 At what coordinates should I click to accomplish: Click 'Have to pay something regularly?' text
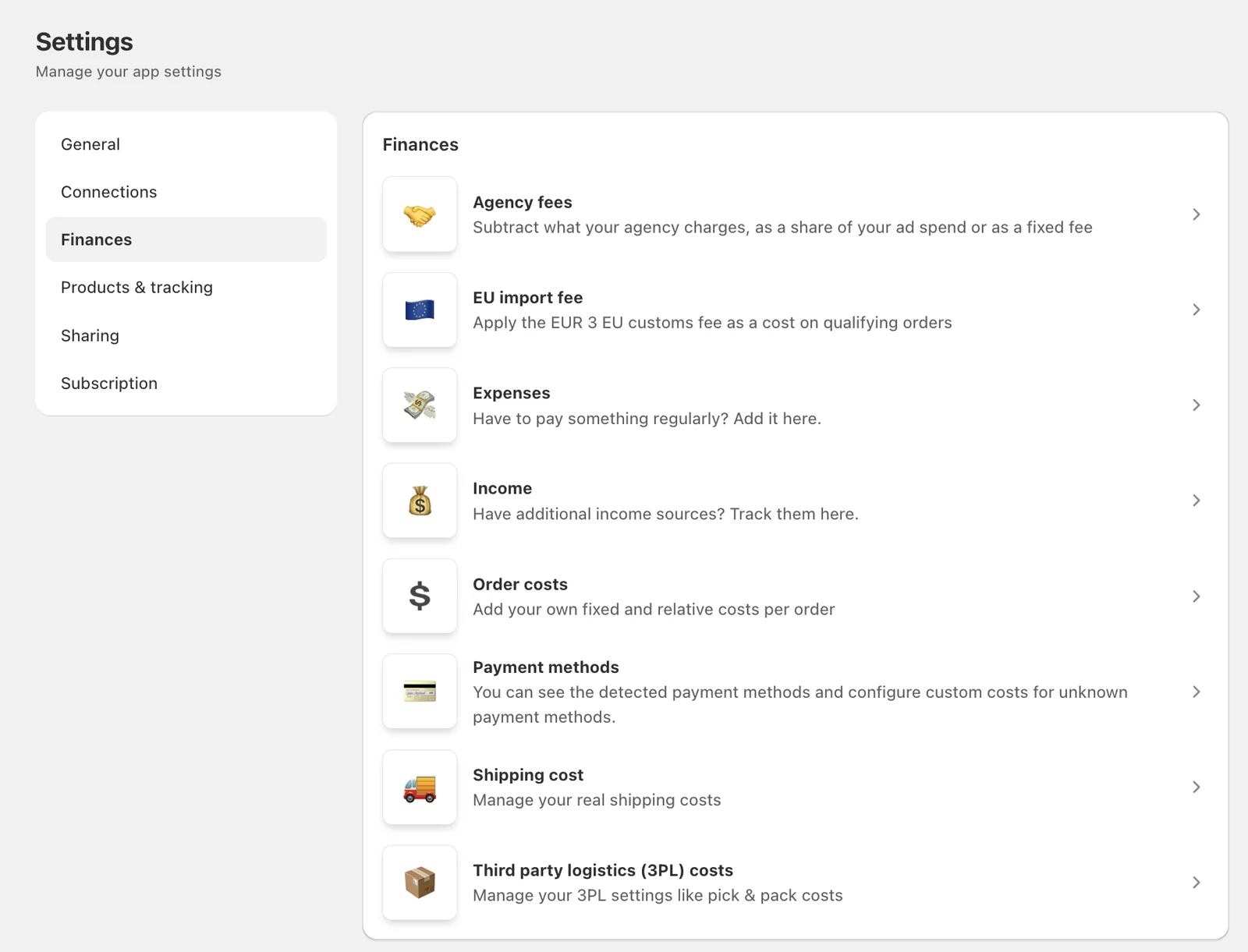tap(647, 419)
